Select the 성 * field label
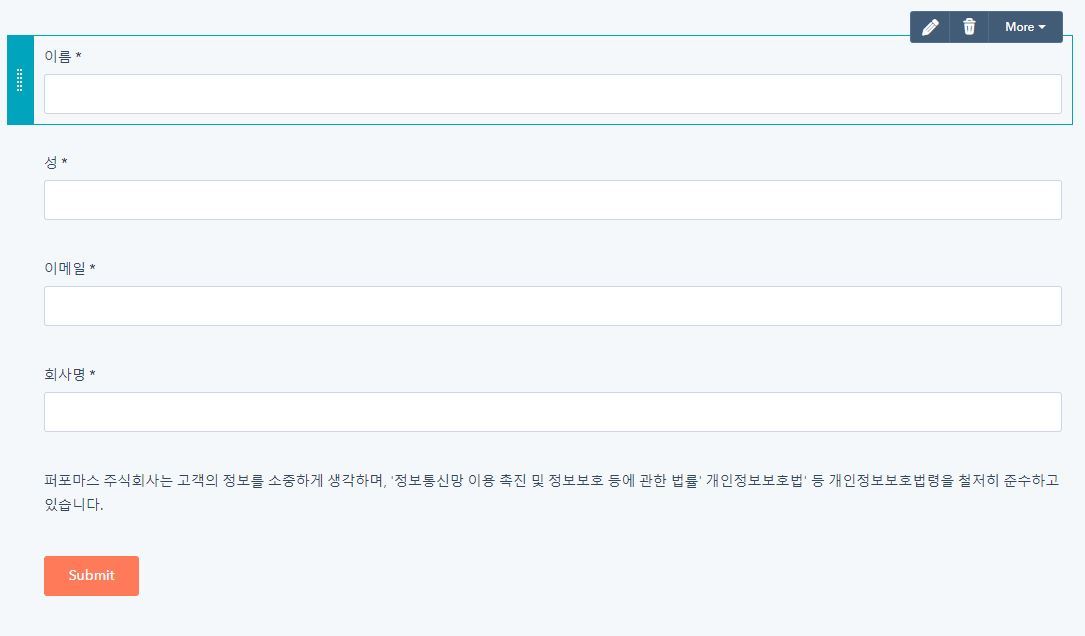Image resolution: width=1085 pixels, height=636 pixels. (56, 163)
